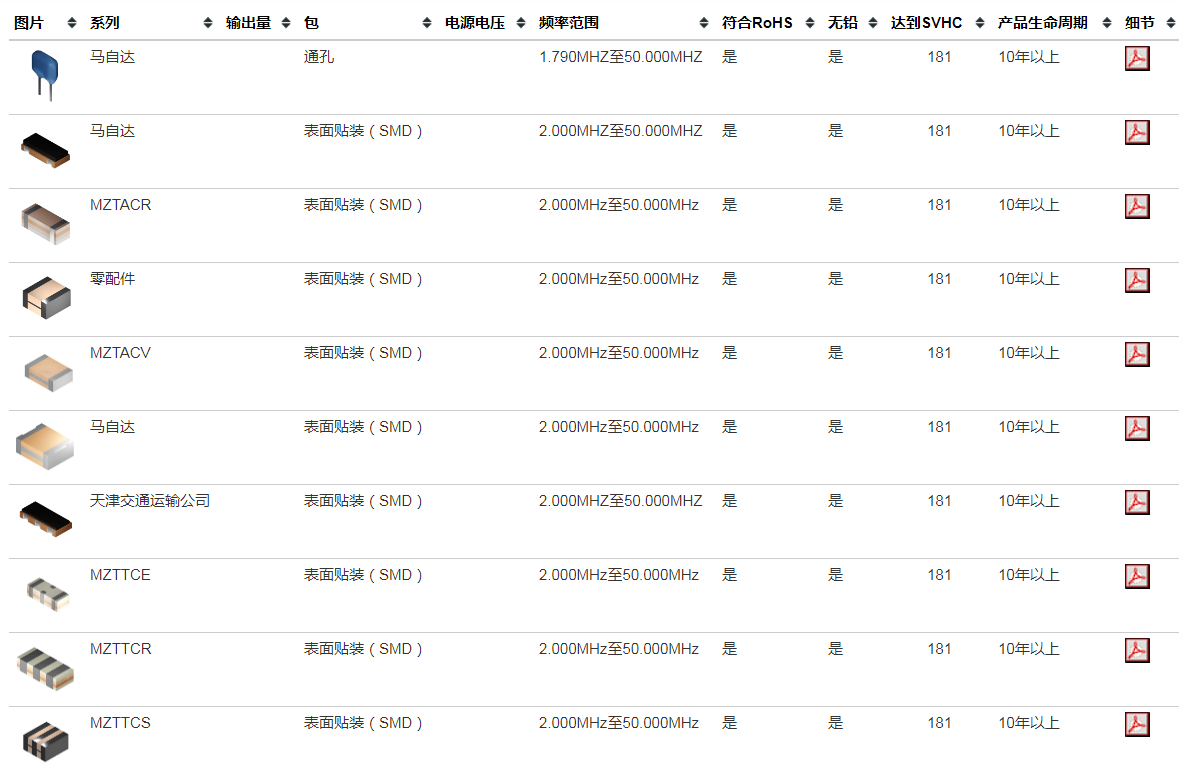Sort by the 电源电压 column arrows
Screen dimensions: 1179x777
[x=520, y=23]
